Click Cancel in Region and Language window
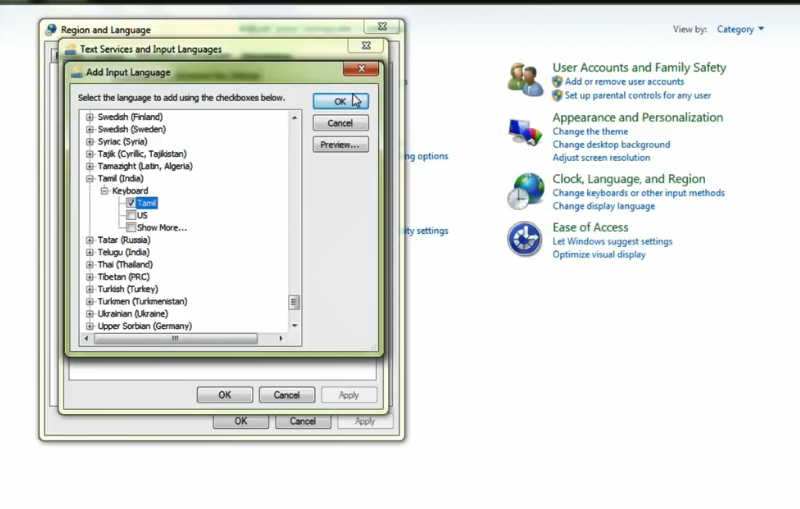 [x=303, y=421]
